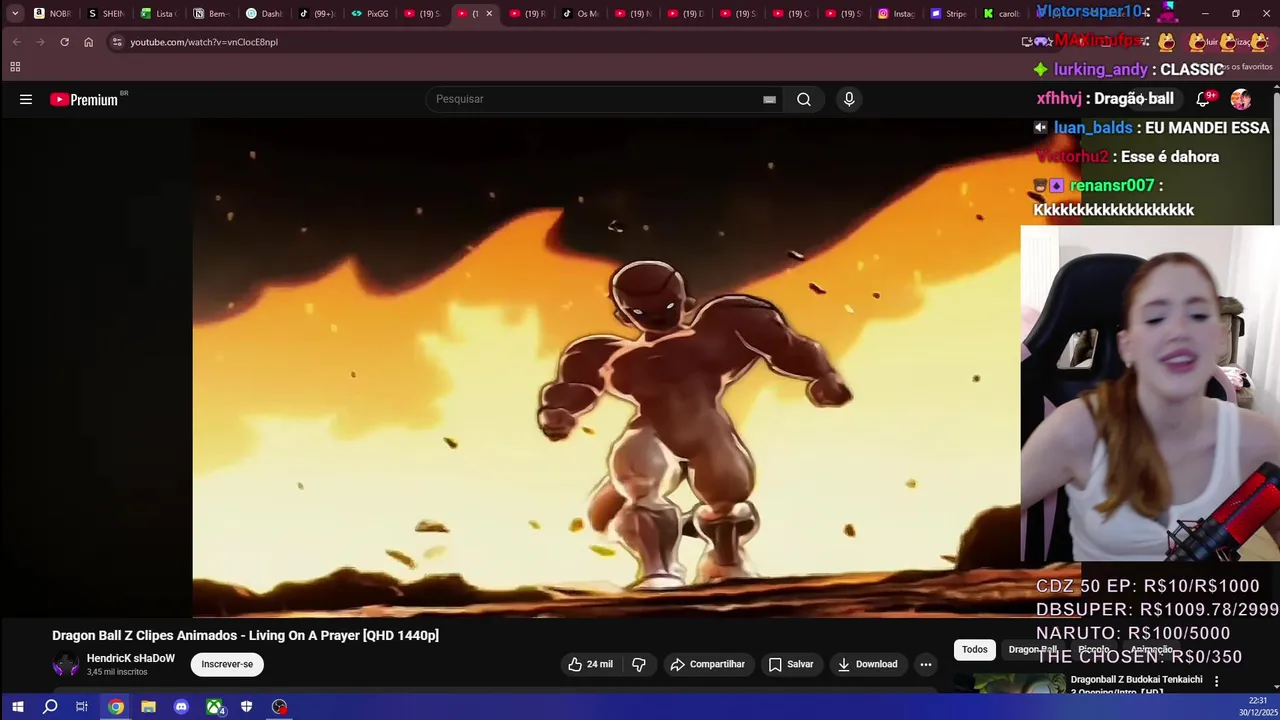Image resolution: width=1280 pixels, height=720 pixels.
Task: Open YouTube notifications bell
Action: coord(1204,98)
